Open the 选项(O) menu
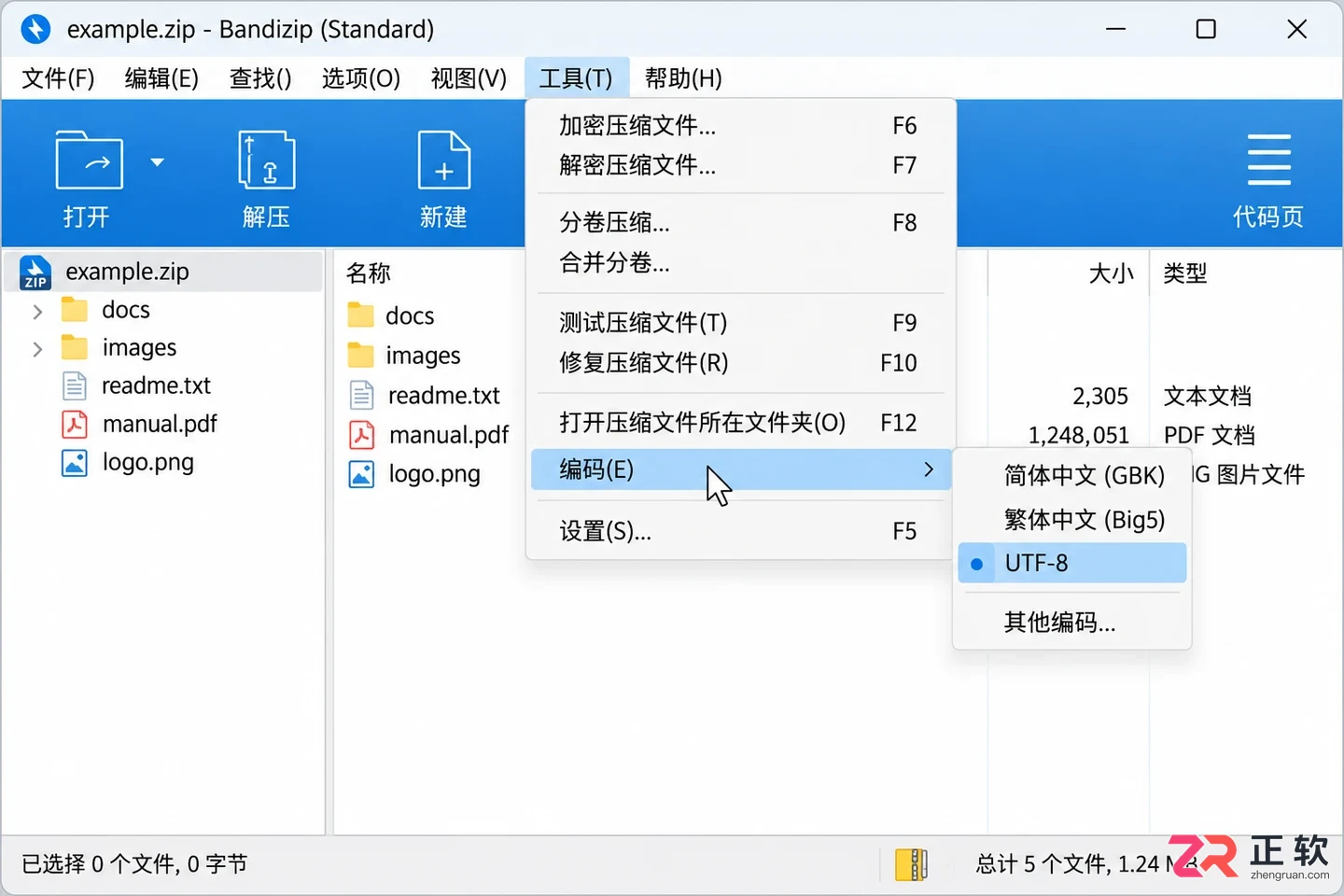The height and width of the screenshot is (896, 1344). (x=361, y=78)
